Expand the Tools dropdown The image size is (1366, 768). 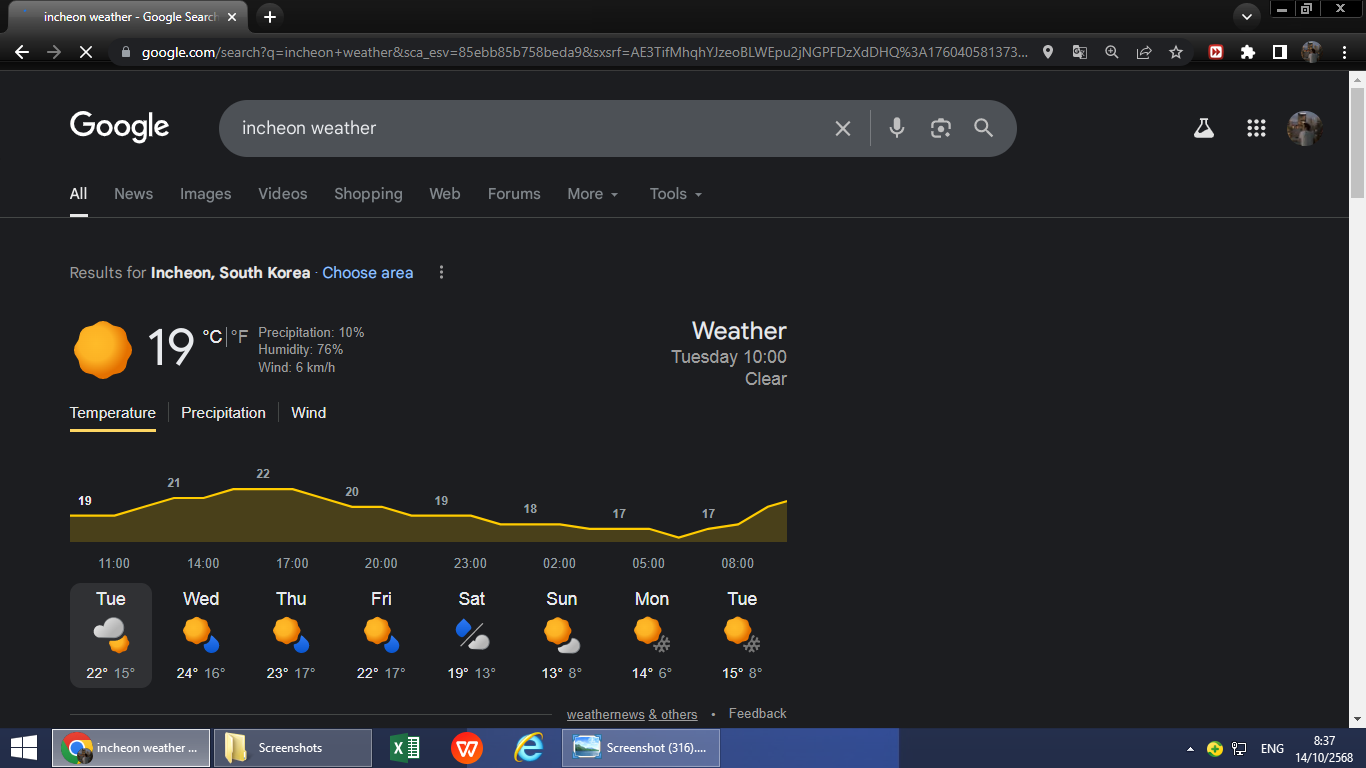676,194
